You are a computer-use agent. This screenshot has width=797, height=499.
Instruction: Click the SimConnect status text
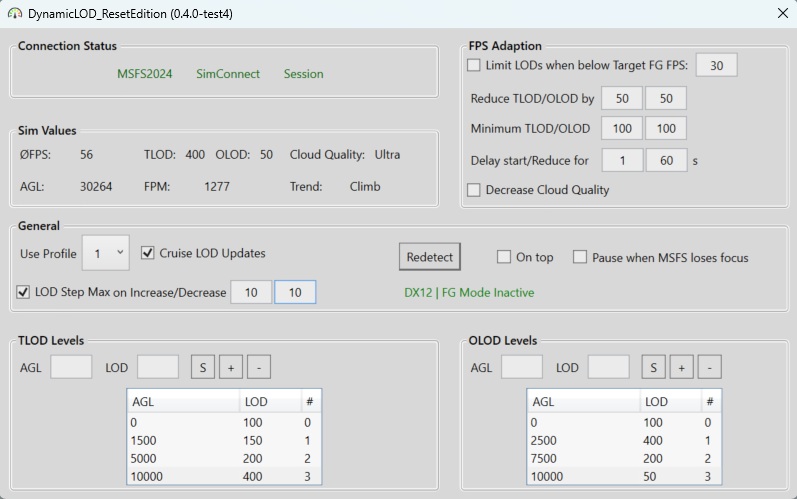coord(228,74)
